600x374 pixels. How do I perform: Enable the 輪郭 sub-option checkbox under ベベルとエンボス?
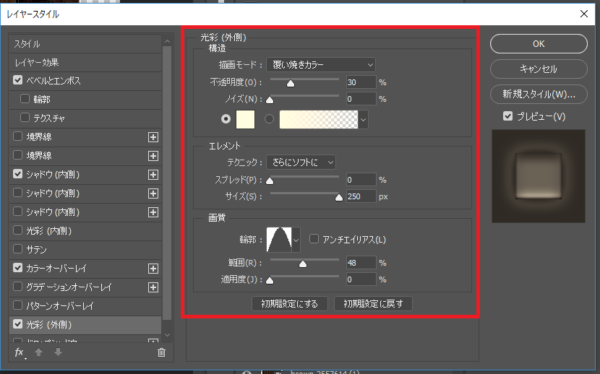pyautogui.click(x=25, y=99)
